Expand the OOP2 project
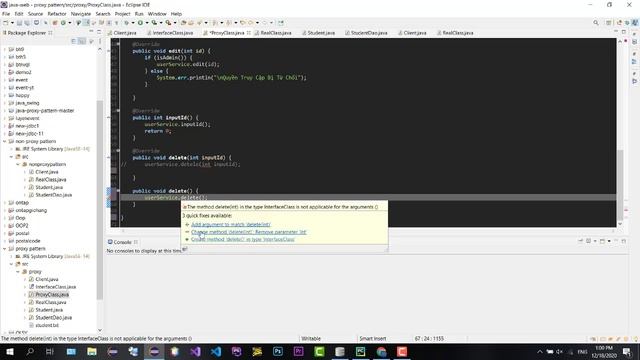The width and height of the screenshot is (640, 360). [x=4, y=225]
